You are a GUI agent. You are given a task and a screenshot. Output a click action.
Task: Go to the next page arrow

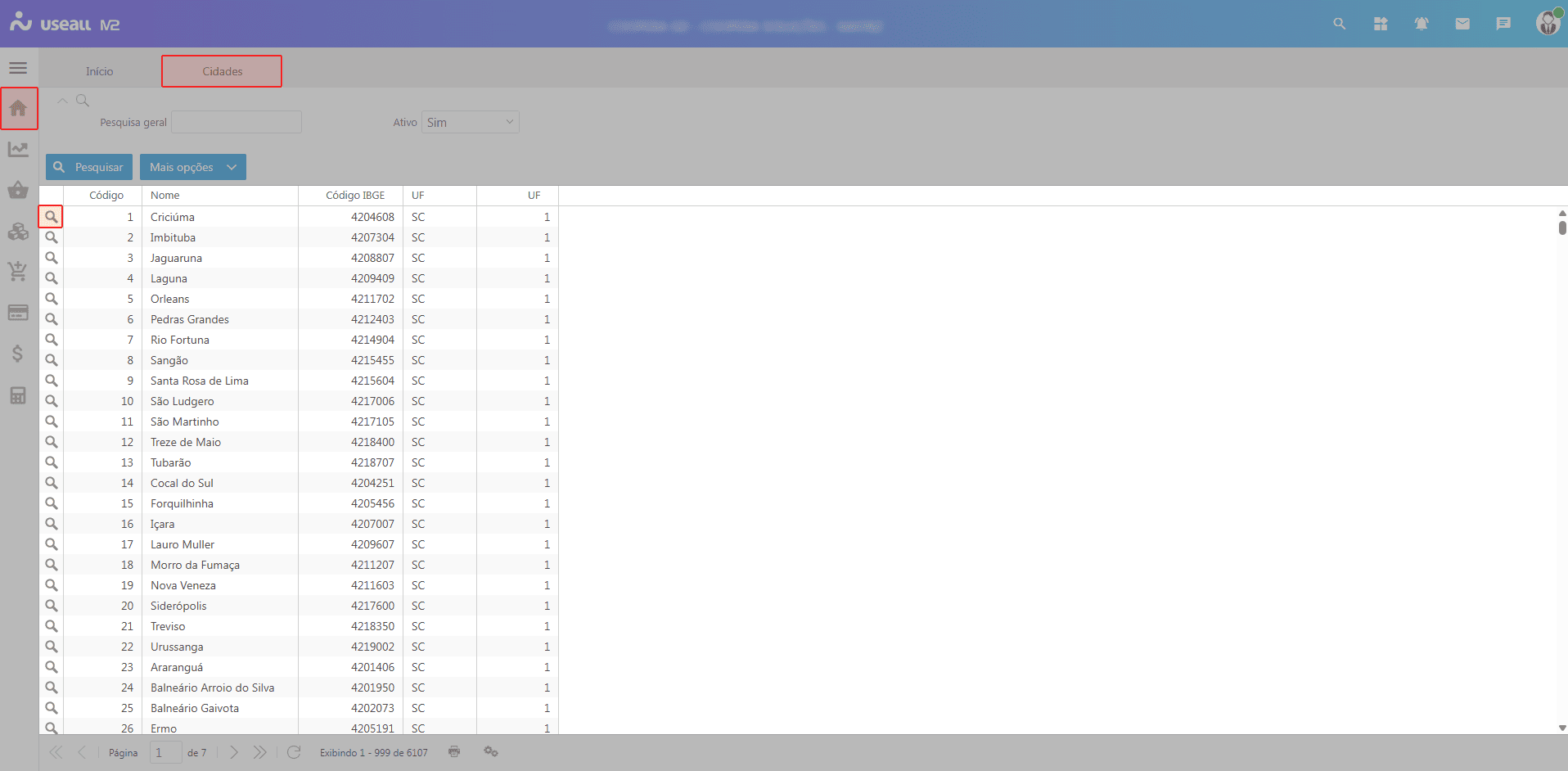click(234, 752)
